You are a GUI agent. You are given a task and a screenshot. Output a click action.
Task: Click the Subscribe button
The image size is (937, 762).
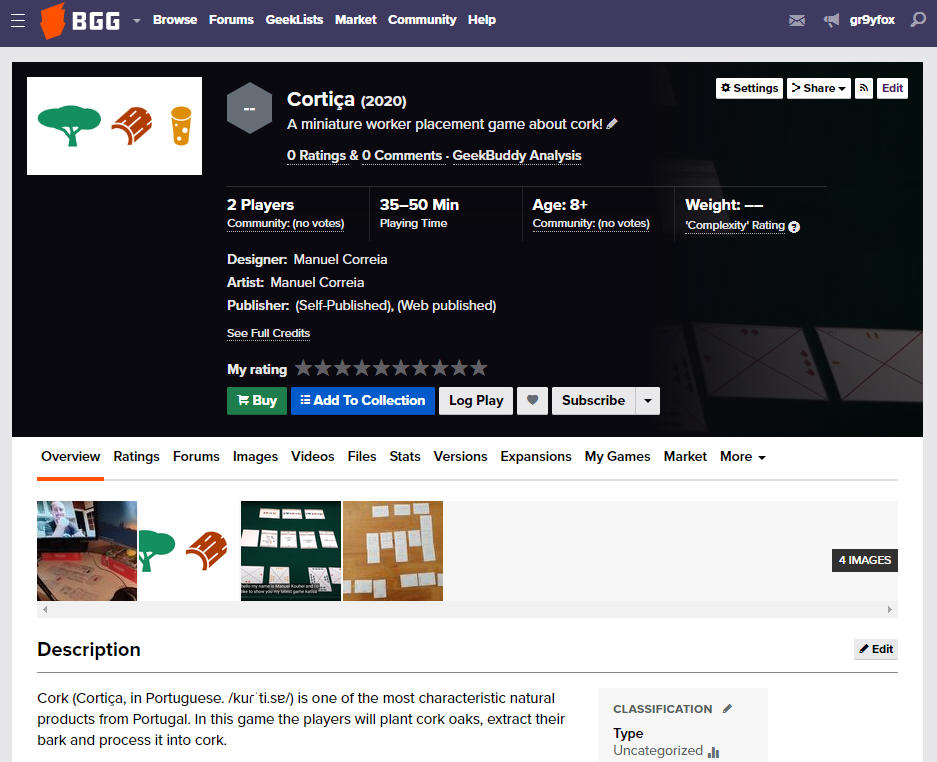tap(593, 401)
